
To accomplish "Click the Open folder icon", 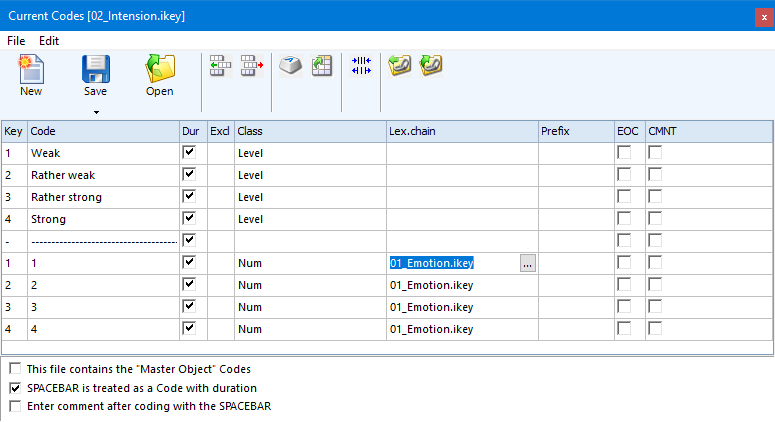I will point(160,70).
